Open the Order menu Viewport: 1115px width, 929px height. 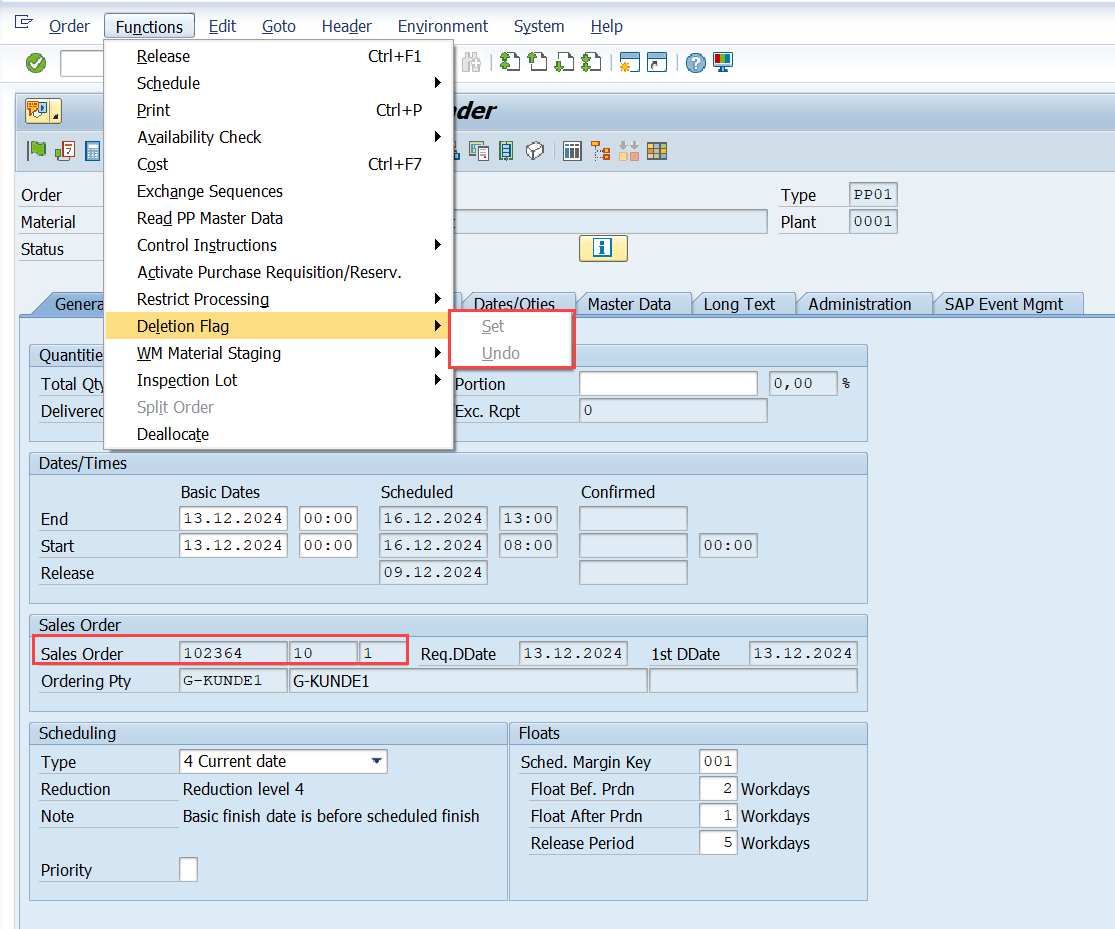coord(69,26)
